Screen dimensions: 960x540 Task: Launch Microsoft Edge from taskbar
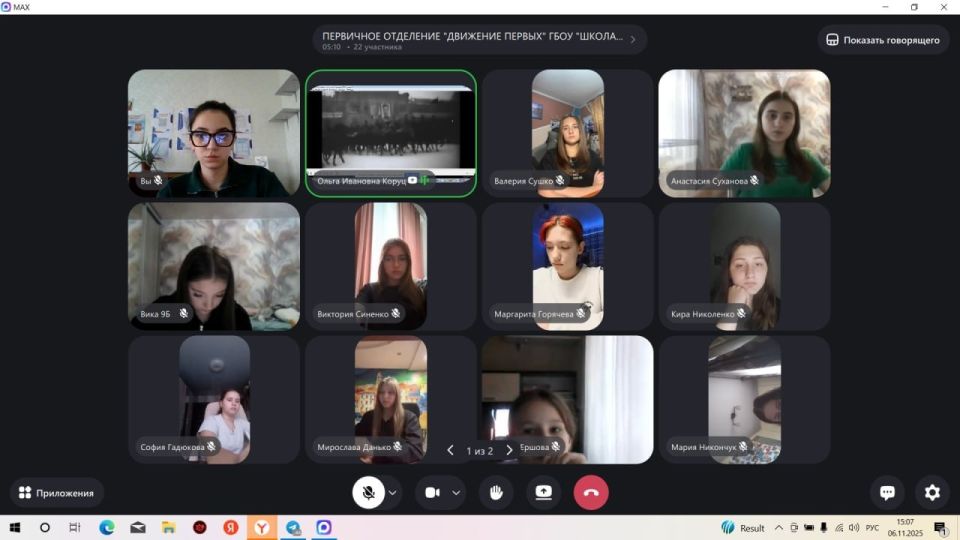pos(107,527)
